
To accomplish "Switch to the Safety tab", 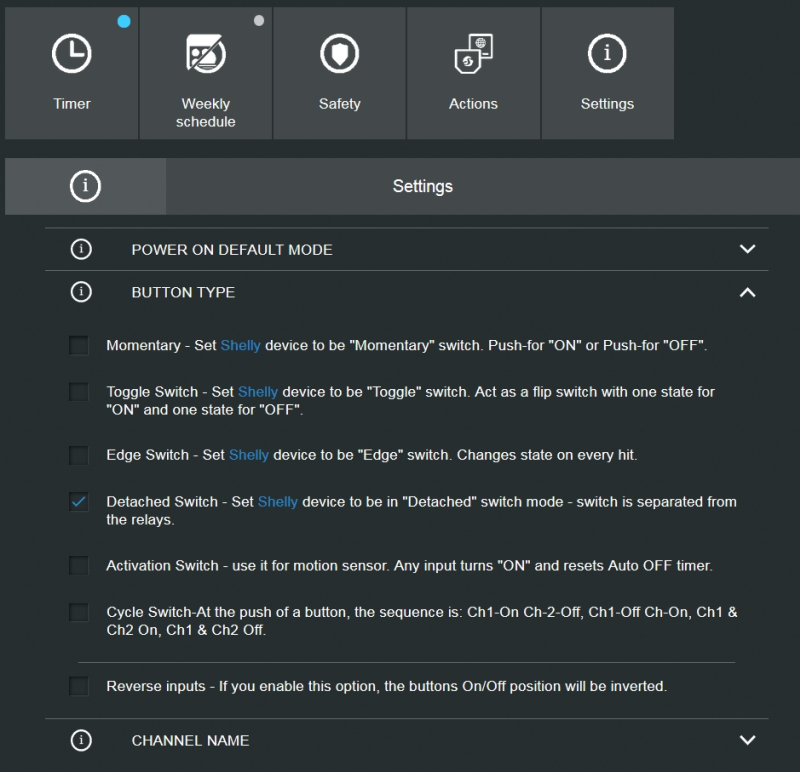I will [339, 73].
